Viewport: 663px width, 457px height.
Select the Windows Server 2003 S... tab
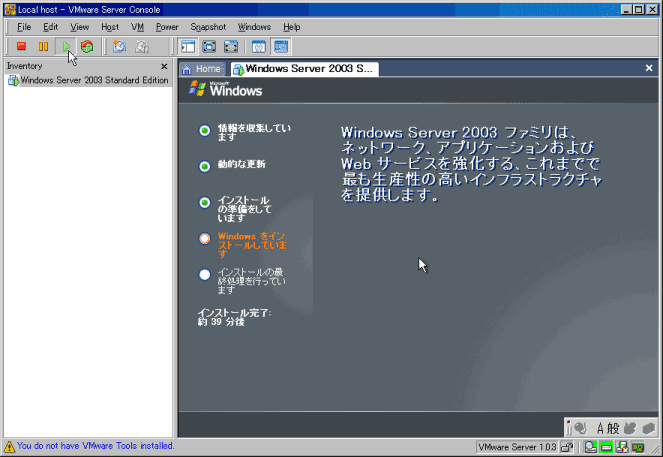pos(304,69)
